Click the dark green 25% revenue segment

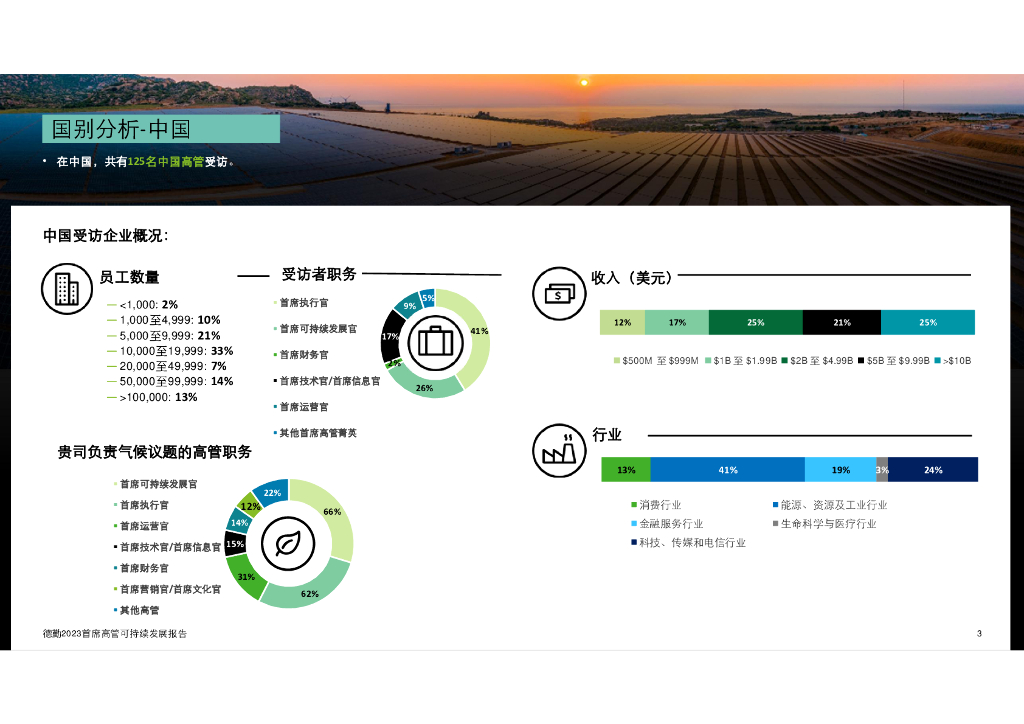(x=756, y=323)
